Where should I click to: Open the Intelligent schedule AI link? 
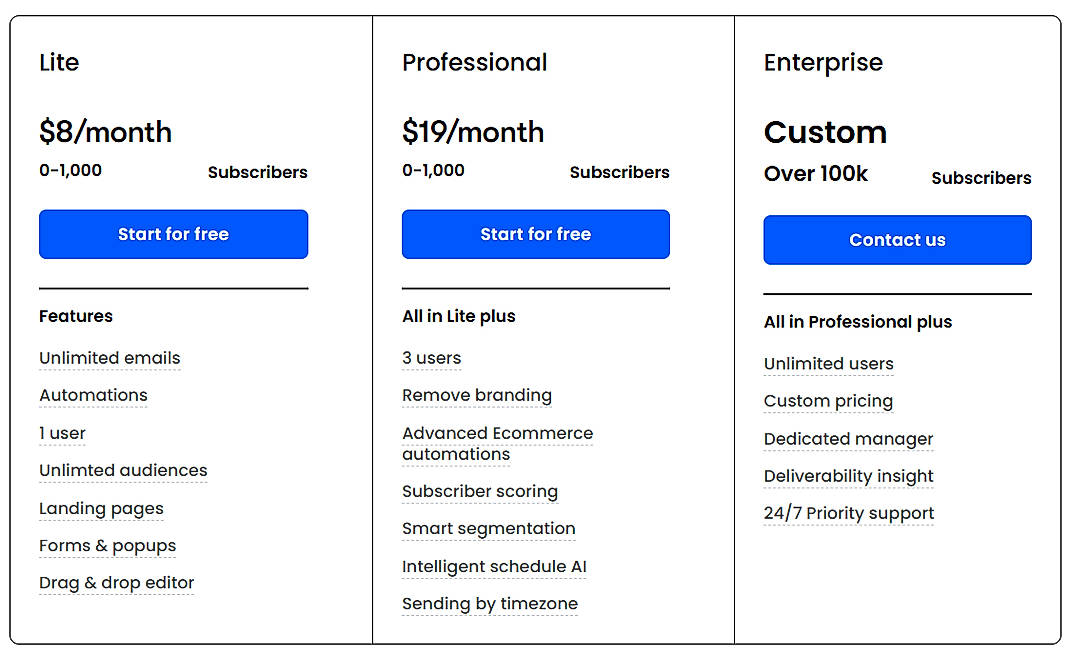(494, 567)
